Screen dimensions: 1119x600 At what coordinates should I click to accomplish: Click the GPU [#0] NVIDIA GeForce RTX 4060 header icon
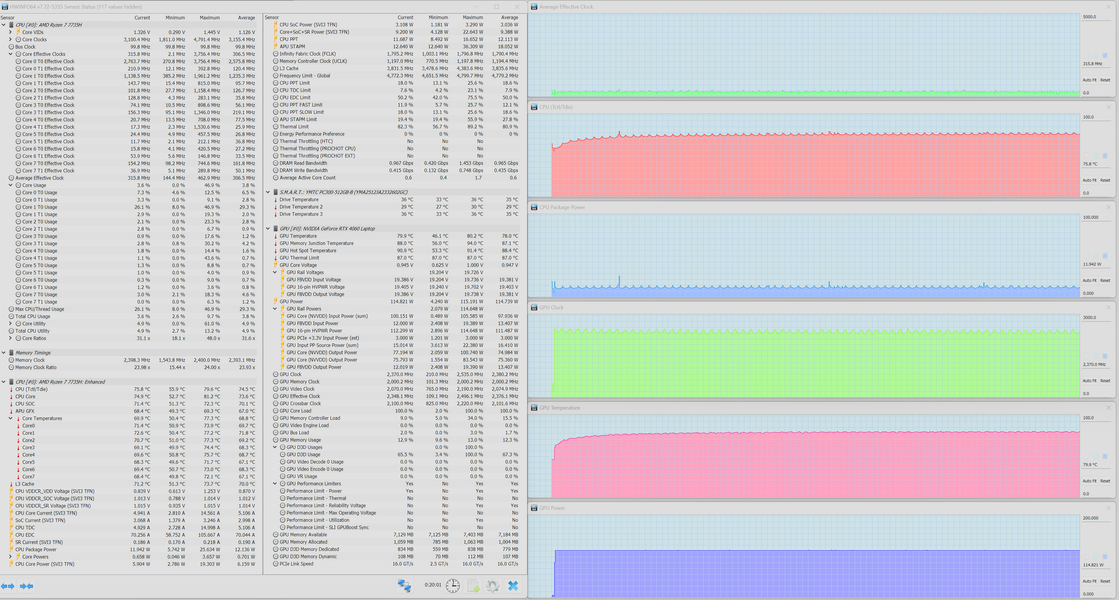275,228
